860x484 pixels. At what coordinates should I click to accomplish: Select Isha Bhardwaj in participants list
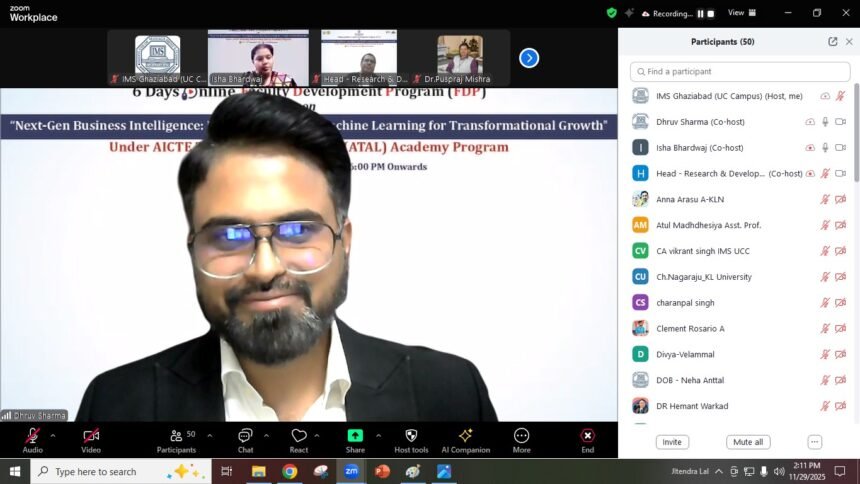pos(700,148)
